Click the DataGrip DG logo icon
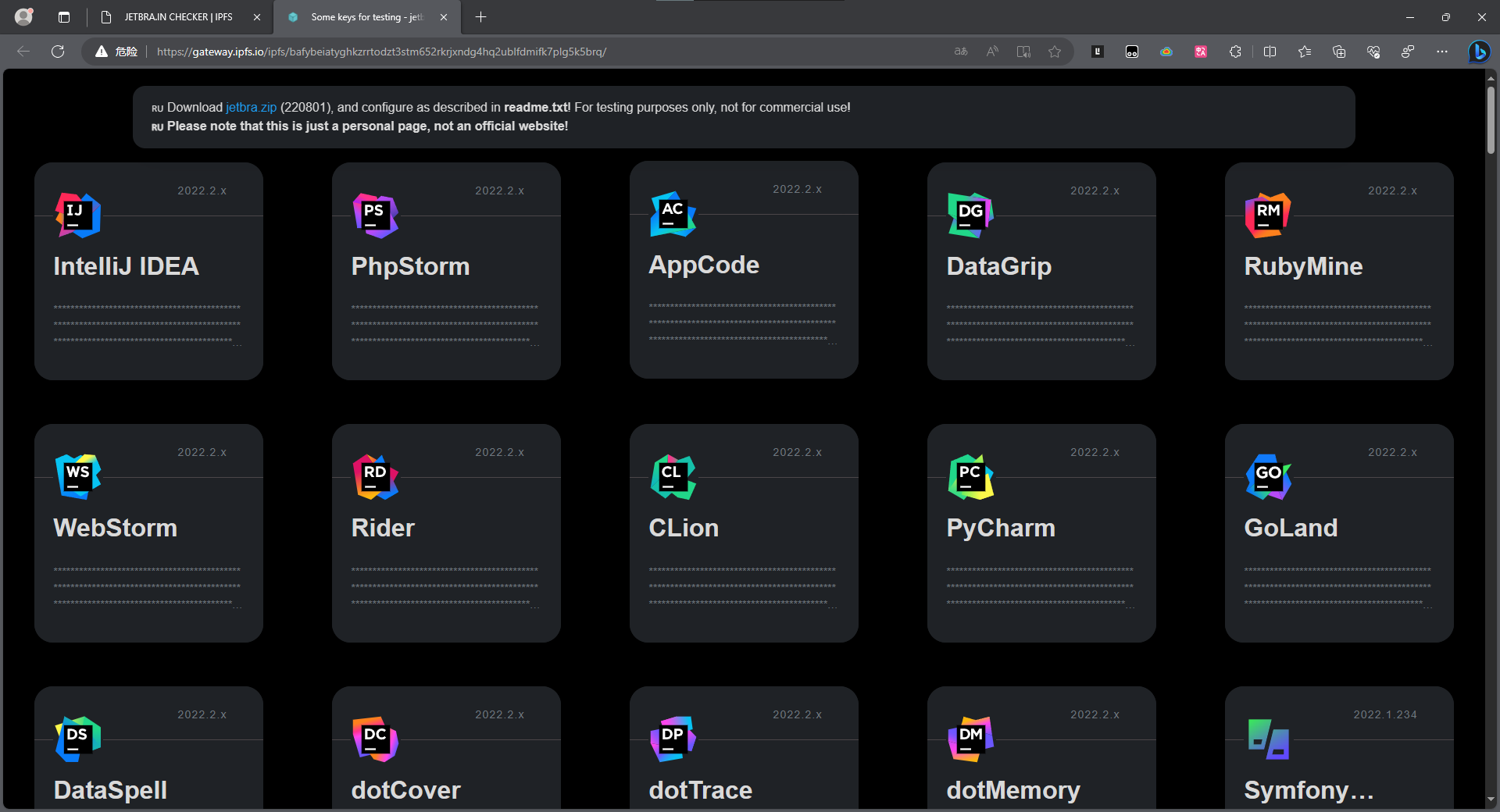Screen dimensions: 1500x812 tap(970, 215)
